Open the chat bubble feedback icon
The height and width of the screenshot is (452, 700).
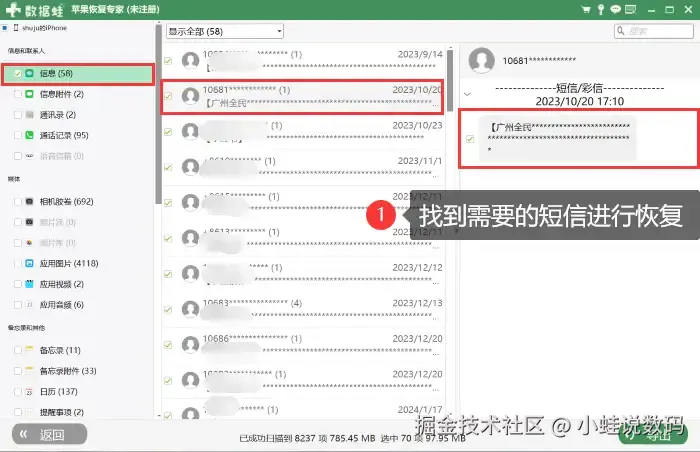coord(616,9)
